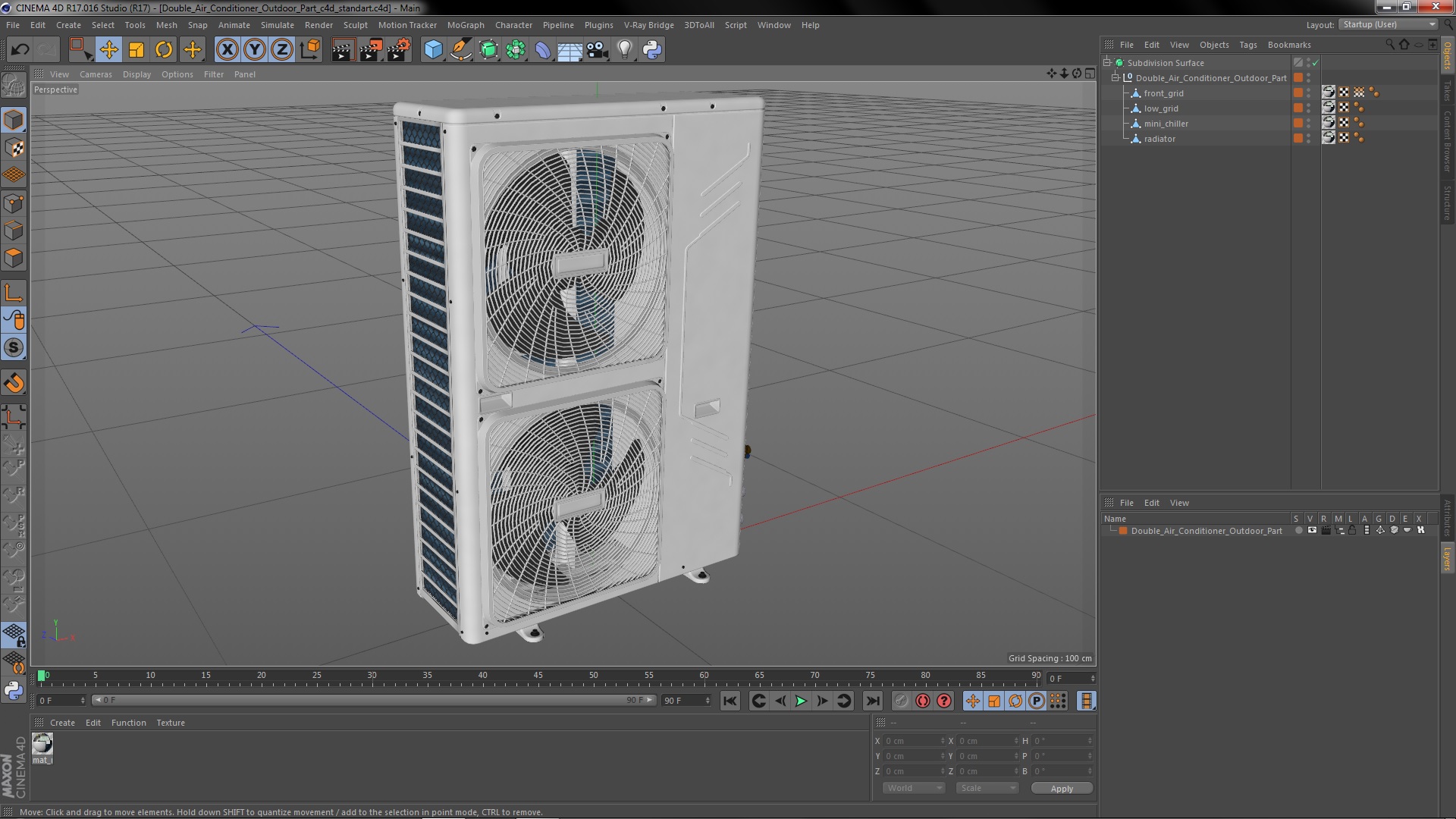Open the Scale mode dropdown
The image size is (1456, 819).
pos(987,788)
